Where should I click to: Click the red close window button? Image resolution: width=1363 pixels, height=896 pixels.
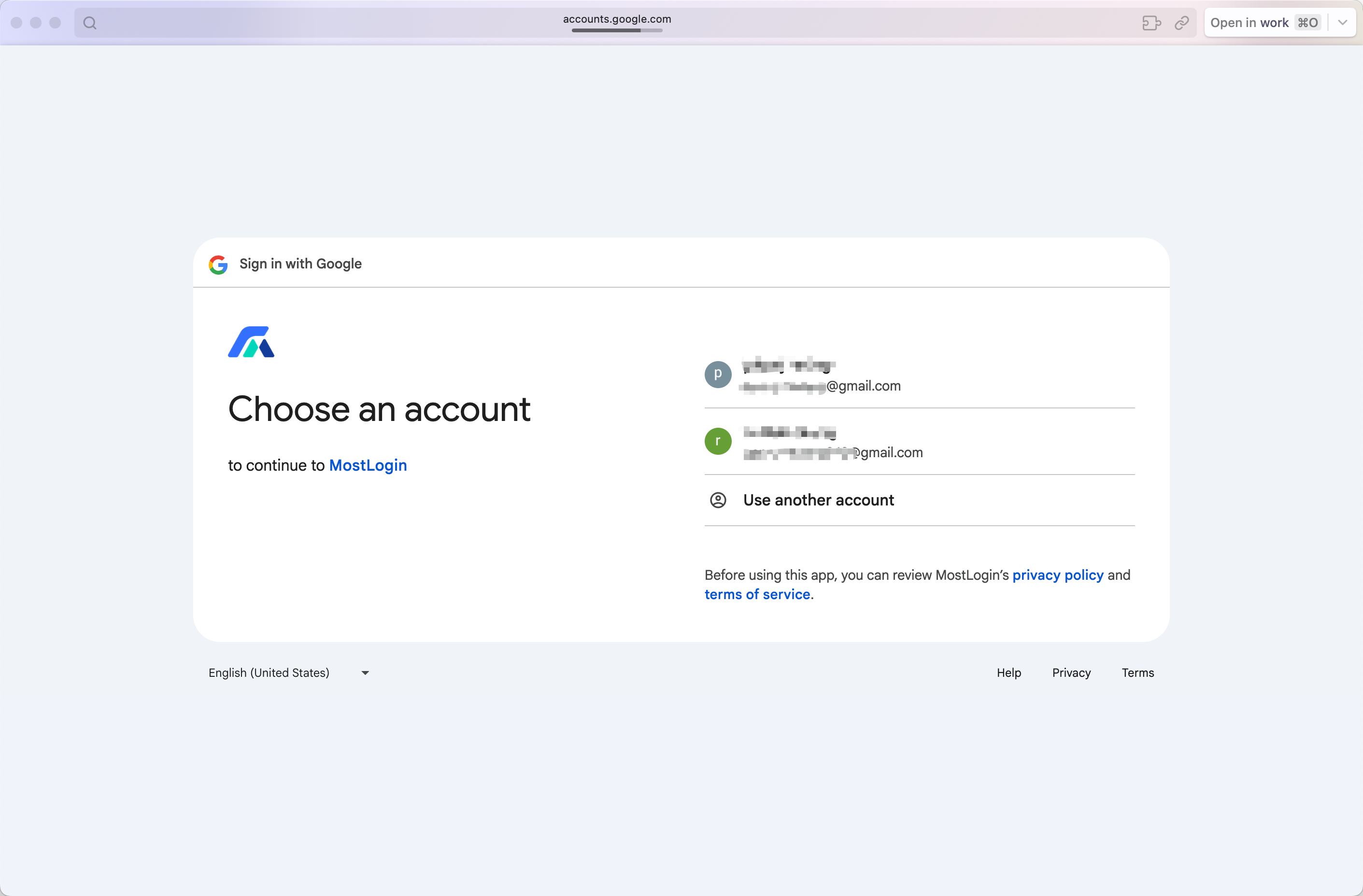coord(16,23)
